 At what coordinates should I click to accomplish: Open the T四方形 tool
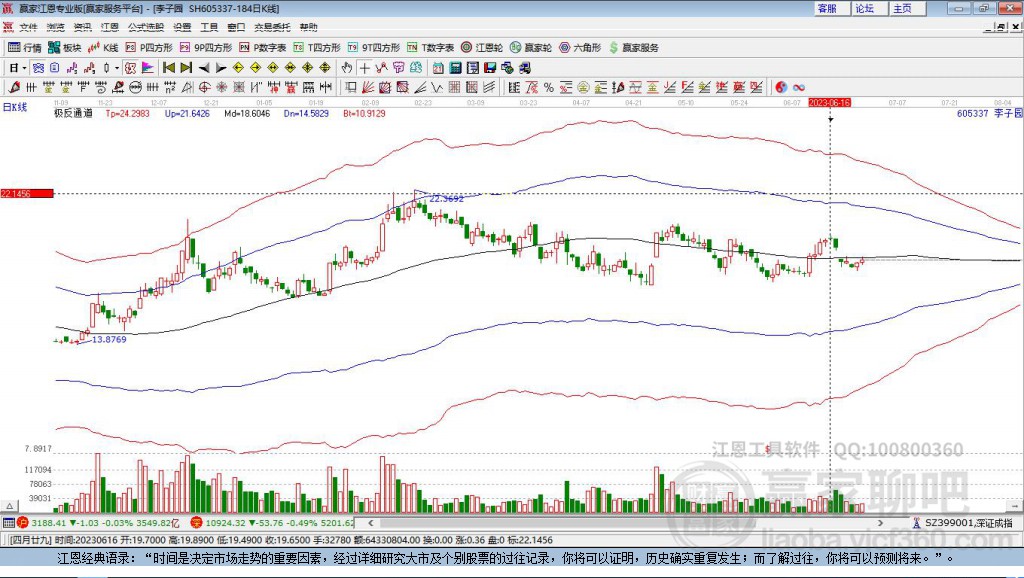coord(317,48)
